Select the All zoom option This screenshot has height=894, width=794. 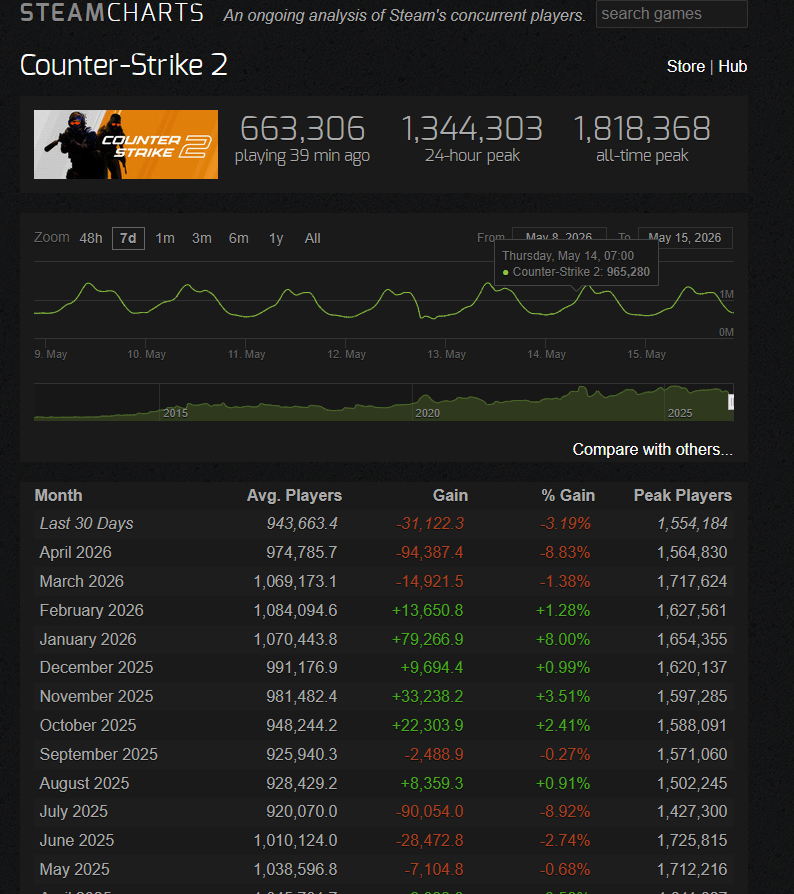312,238
